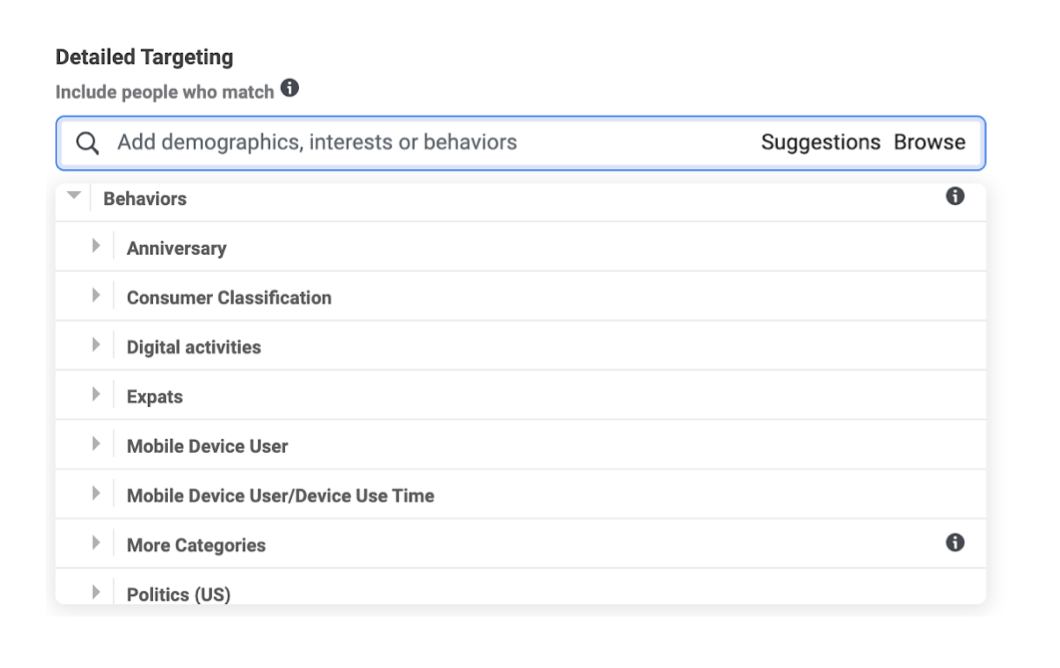Select the Politics (US) label

coord(178,594)
